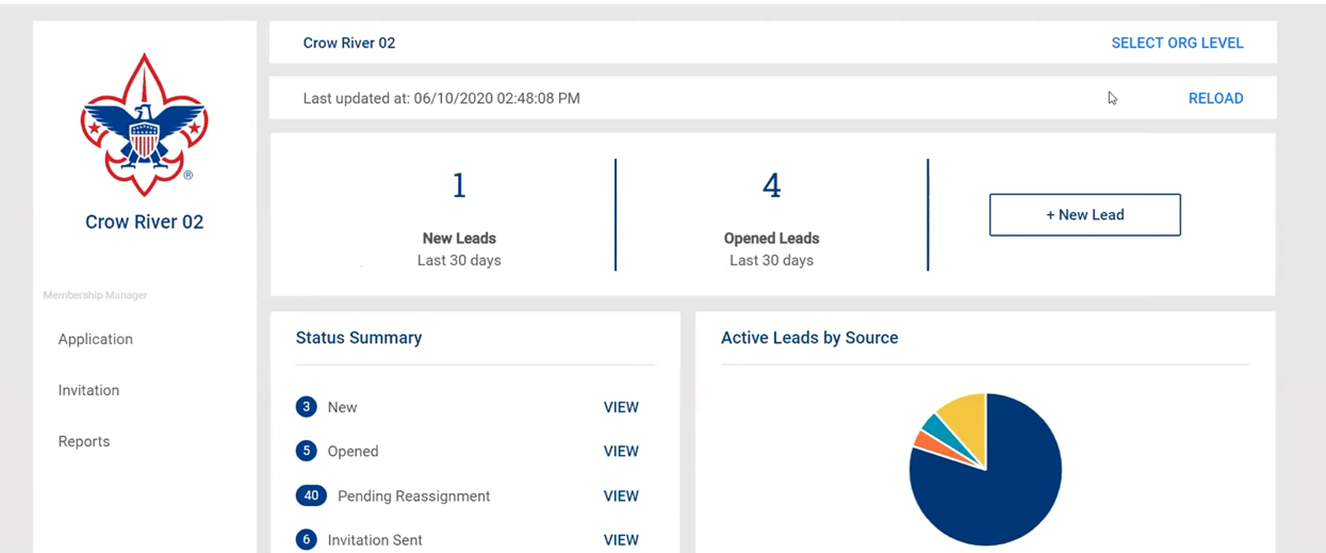View the New status leads
Screen dimensions: 1326x553
tap(621, 407)
